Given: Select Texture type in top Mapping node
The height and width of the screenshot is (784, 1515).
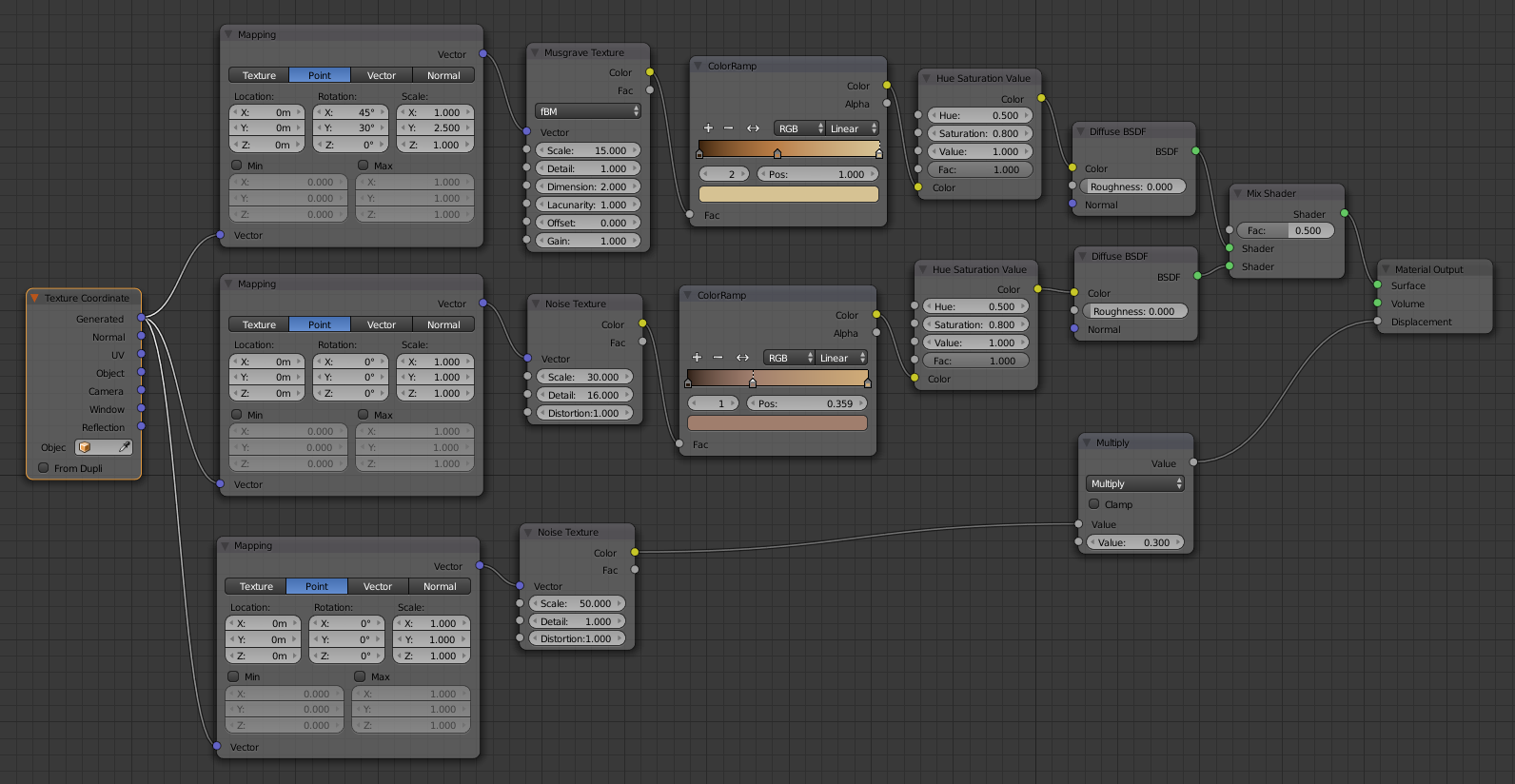Looking at the screenshot, I should click(259, 75).
